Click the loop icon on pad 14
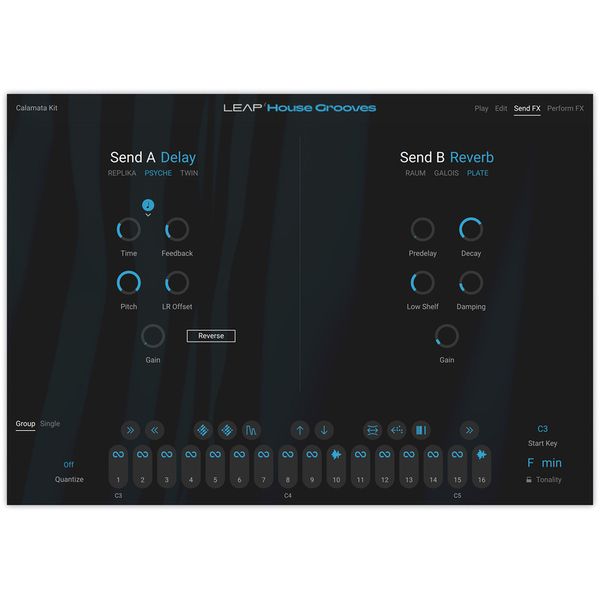The image size is (600, 600). click(433, 454)
